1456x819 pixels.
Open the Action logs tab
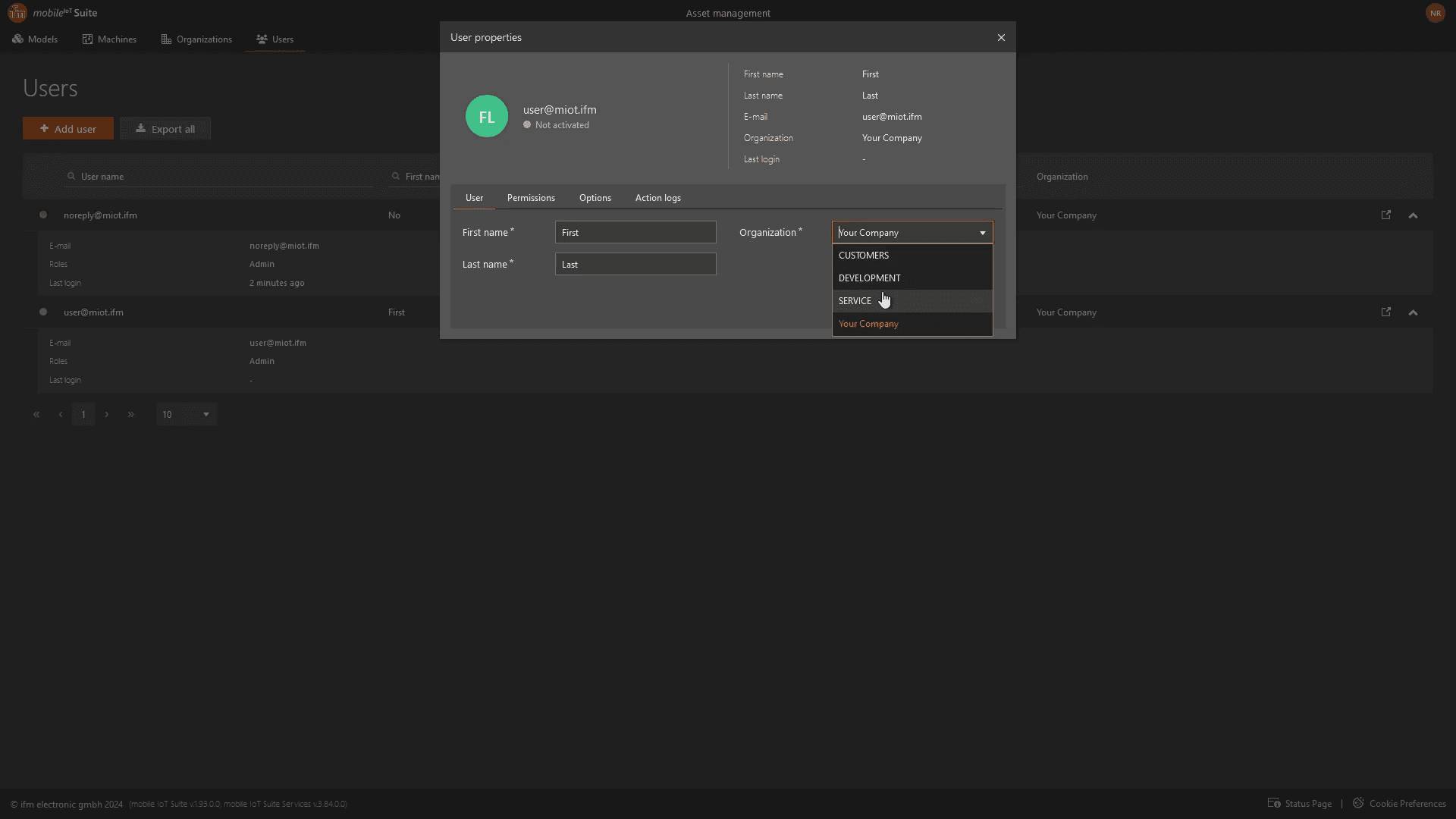pos(657,198)
